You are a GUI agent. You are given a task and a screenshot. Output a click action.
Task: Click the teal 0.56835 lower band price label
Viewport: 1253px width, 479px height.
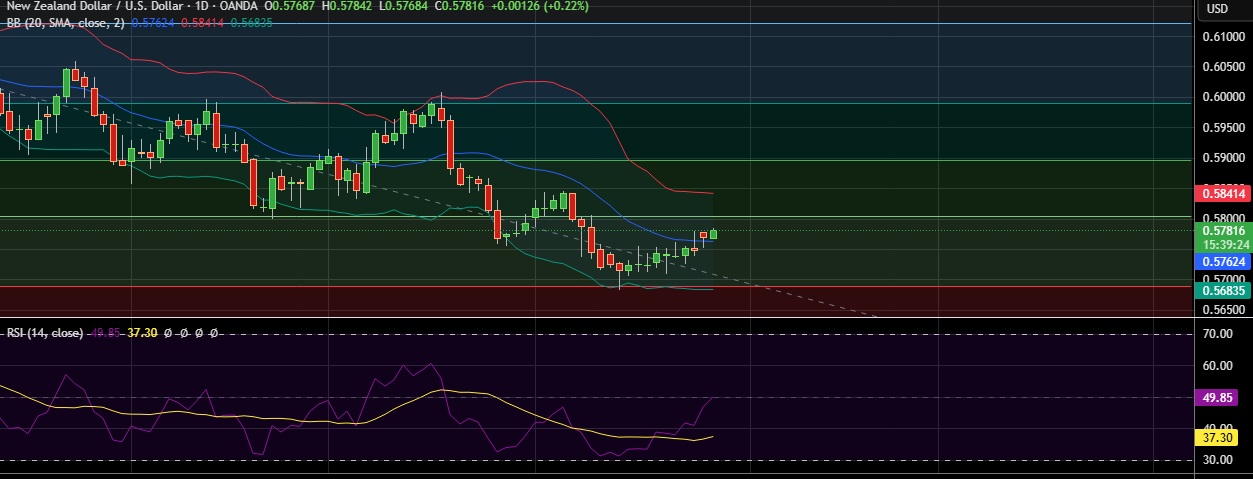pos(1222,291)
